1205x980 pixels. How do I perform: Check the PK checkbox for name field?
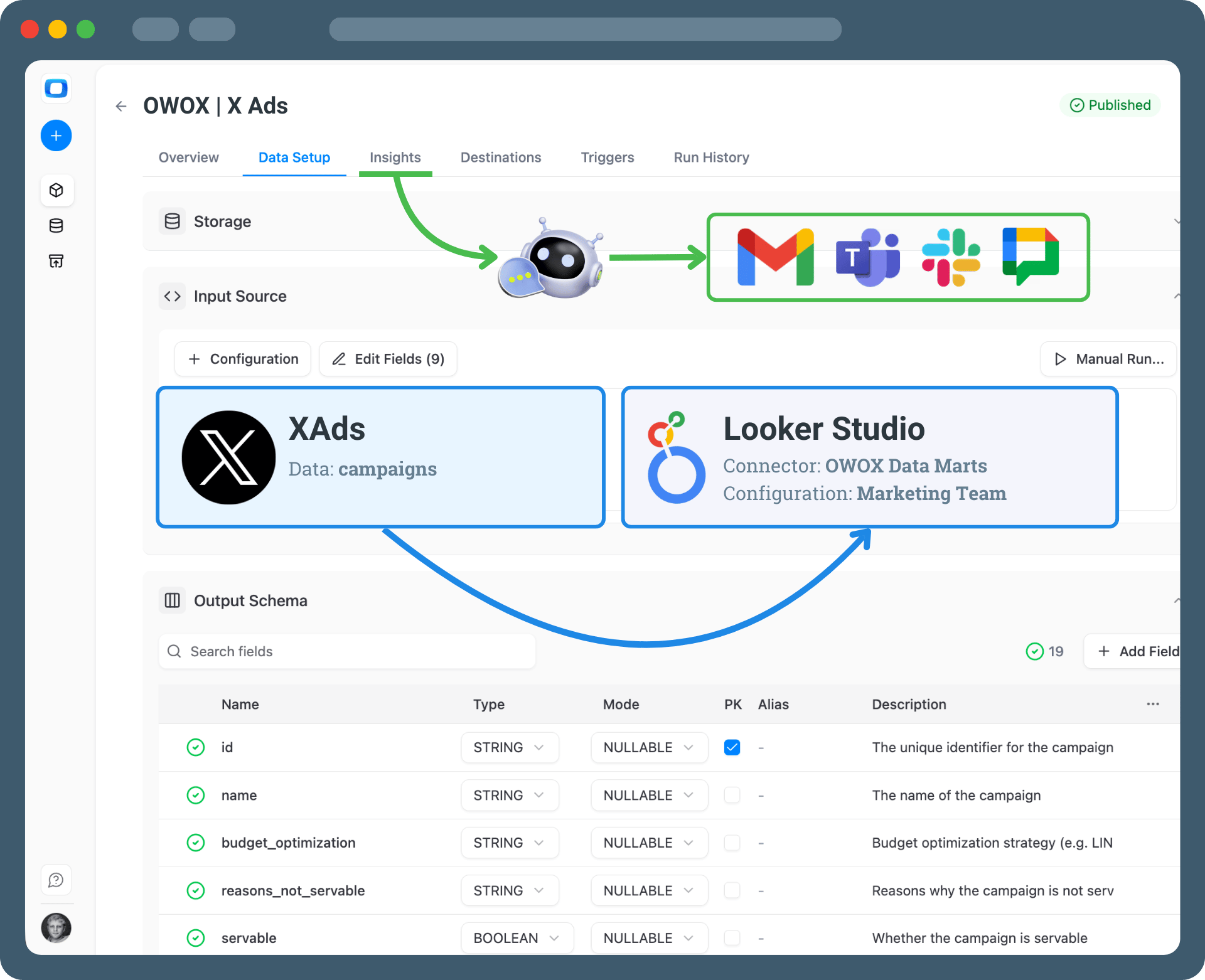coord(732,795)
